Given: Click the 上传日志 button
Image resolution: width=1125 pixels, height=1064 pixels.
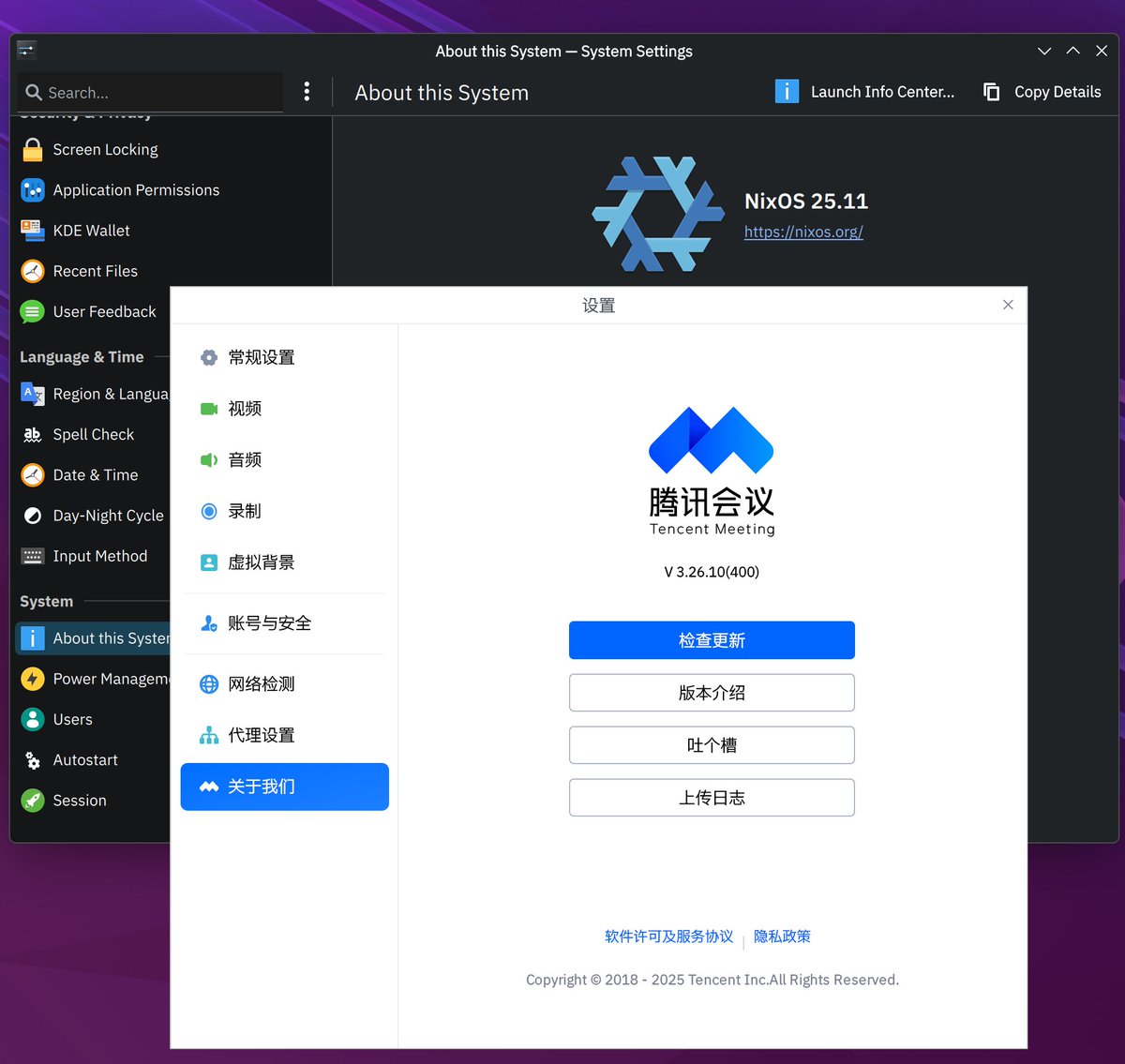Looking at the screenshot, I should (x=712, y=798).
